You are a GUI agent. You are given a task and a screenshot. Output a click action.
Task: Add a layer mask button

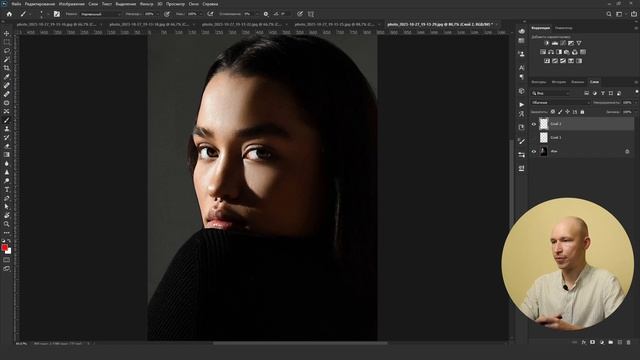tap(592, 342)
